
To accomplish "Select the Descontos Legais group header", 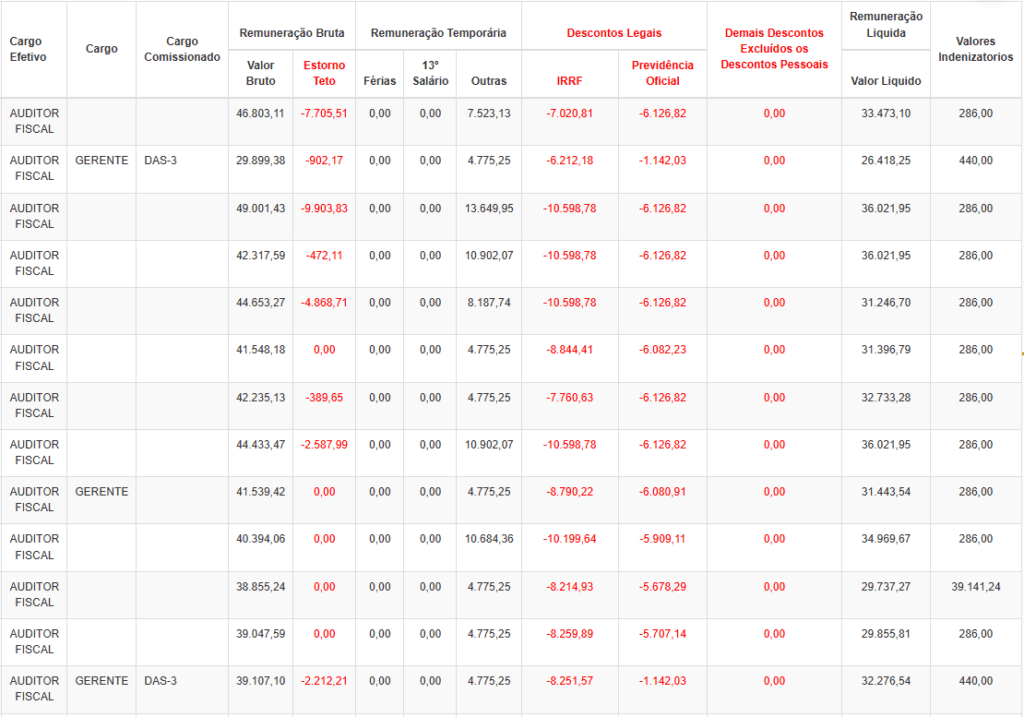I will [x=613, y=33].
